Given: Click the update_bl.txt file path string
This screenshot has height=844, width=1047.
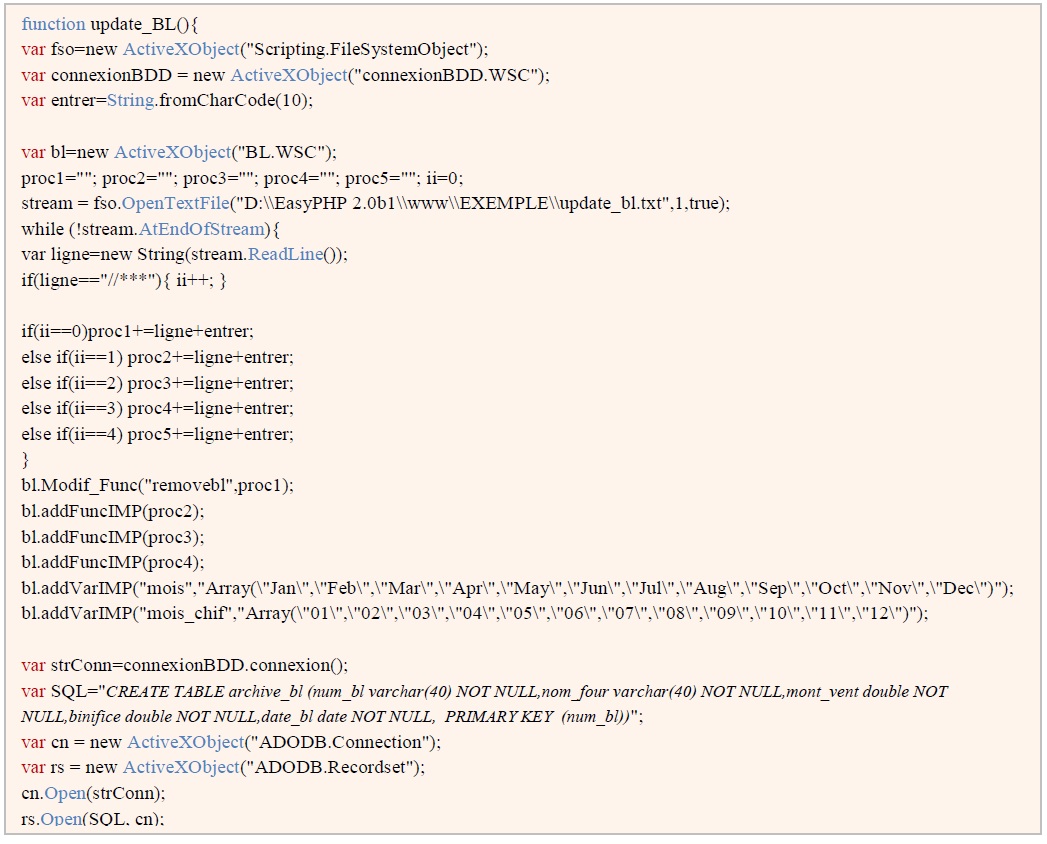Looking at the screenshot, I should (461, 203).
